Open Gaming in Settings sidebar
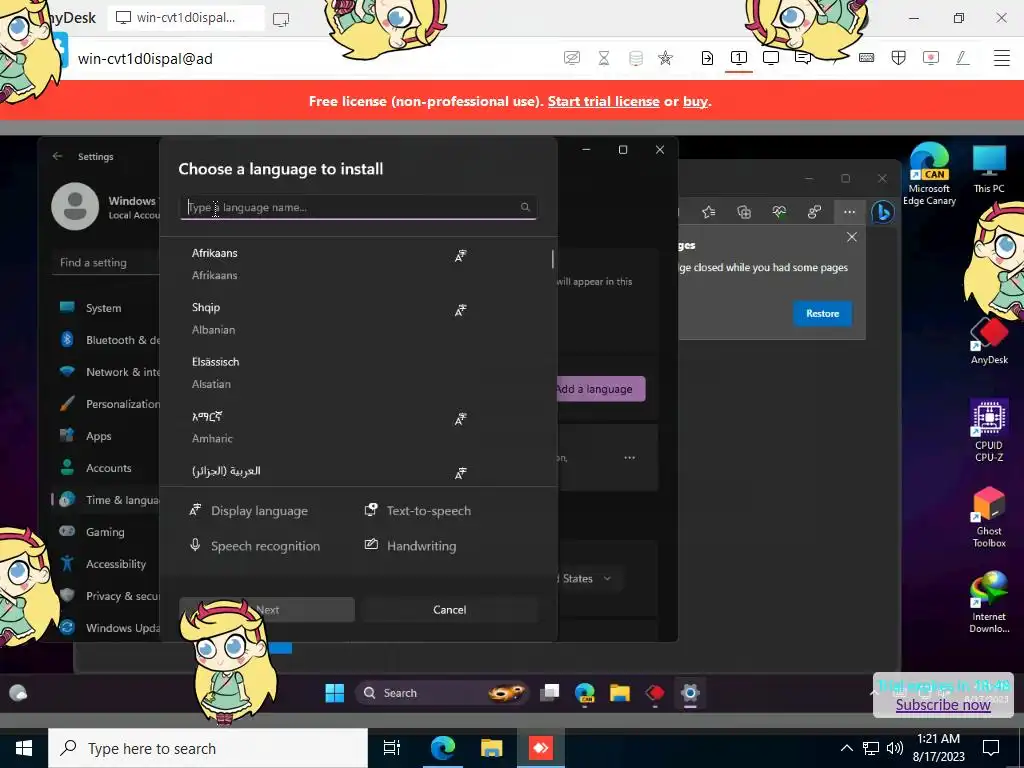This screenshot has height=768, width=1024. (104, 532)
